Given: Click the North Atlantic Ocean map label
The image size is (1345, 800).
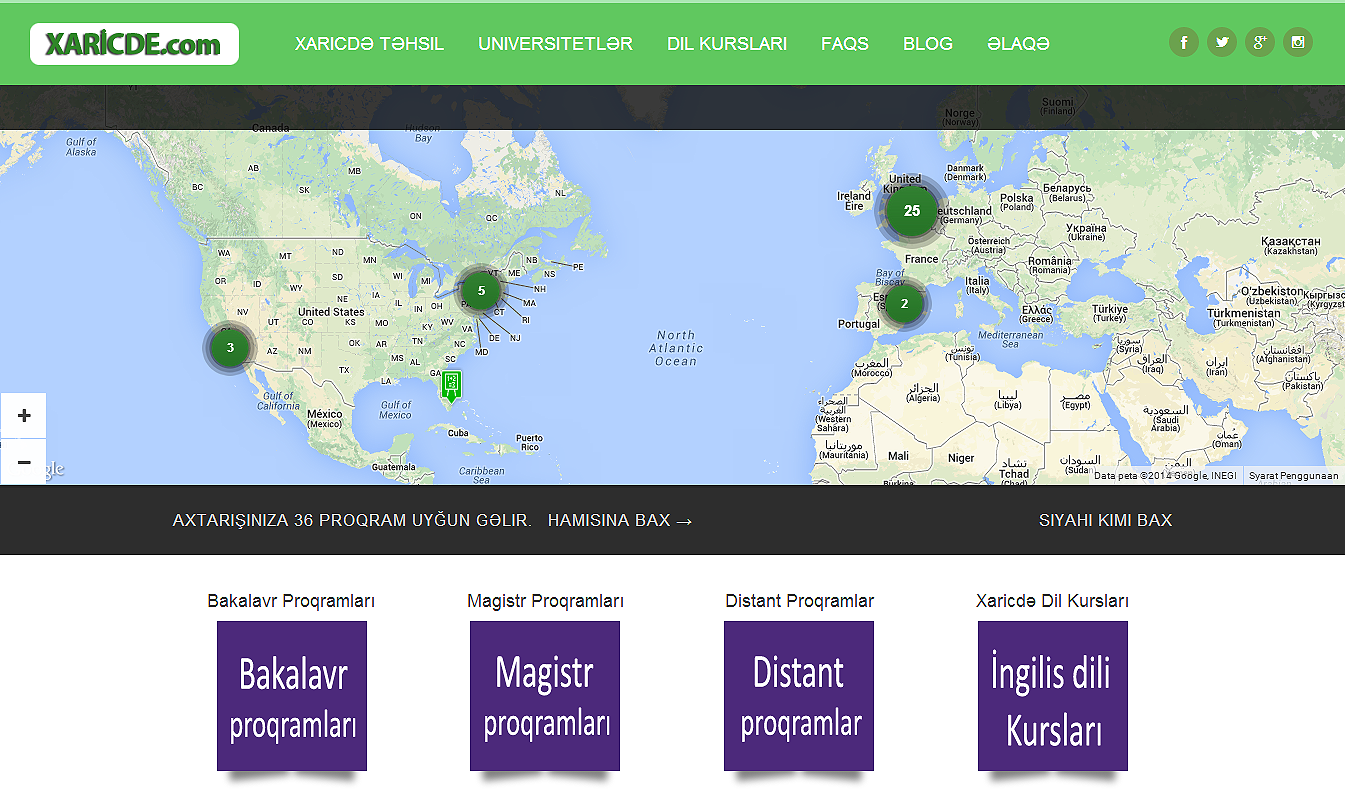Looking at the screenshot, I should coord(676,348).
